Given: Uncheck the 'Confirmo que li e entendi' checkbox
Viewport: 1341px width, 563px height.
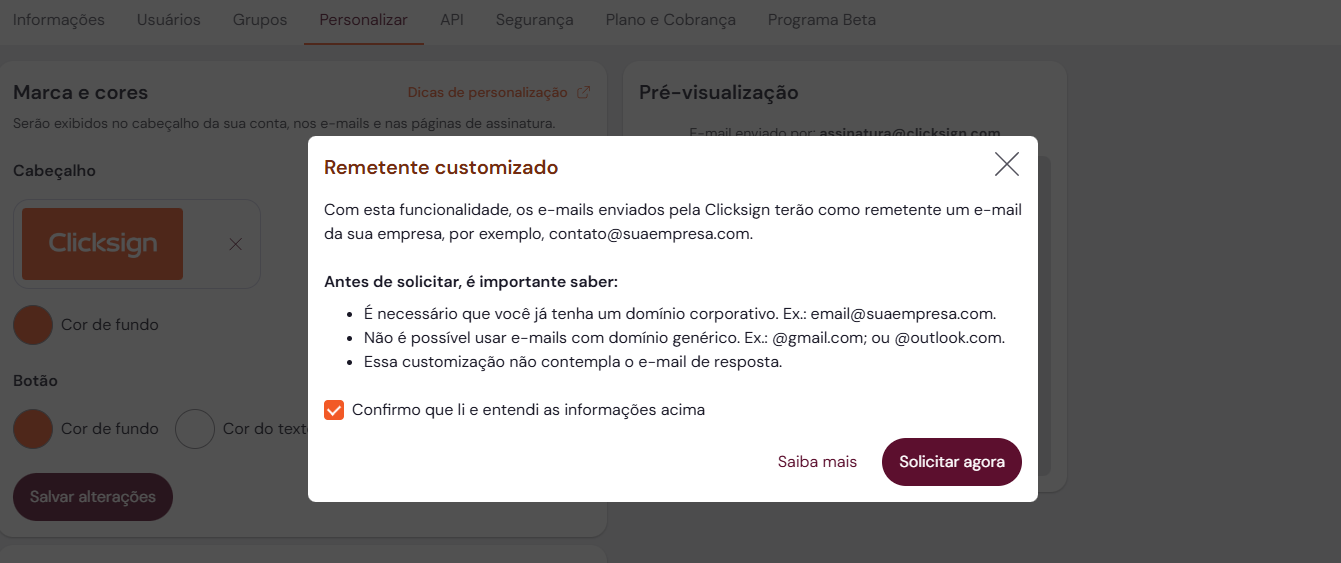Looking at the screenshot, I should coord(334,410).
